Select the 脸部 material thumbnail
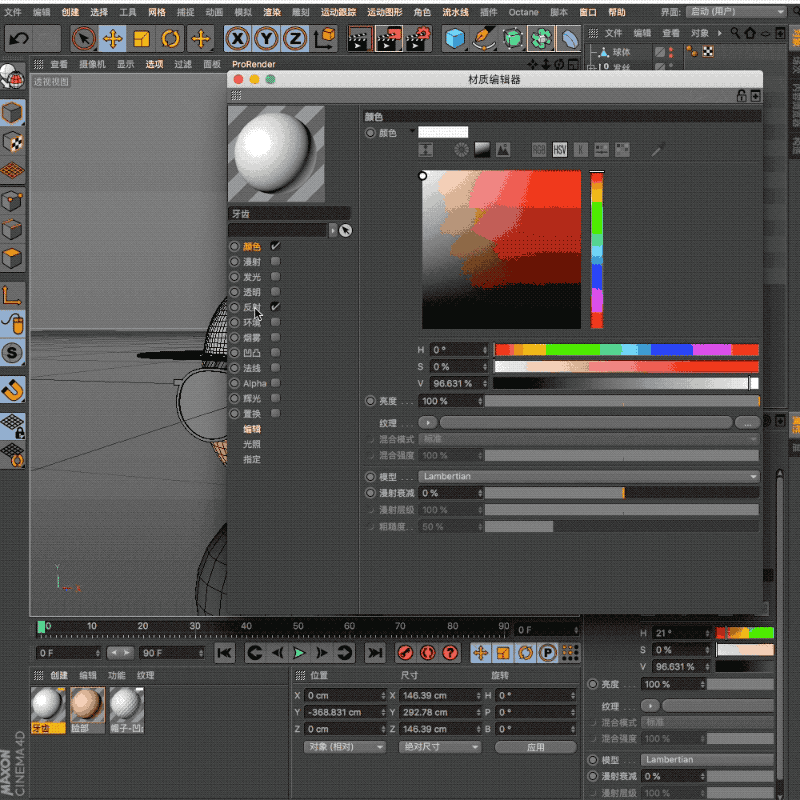 click(x=87, y=705)
